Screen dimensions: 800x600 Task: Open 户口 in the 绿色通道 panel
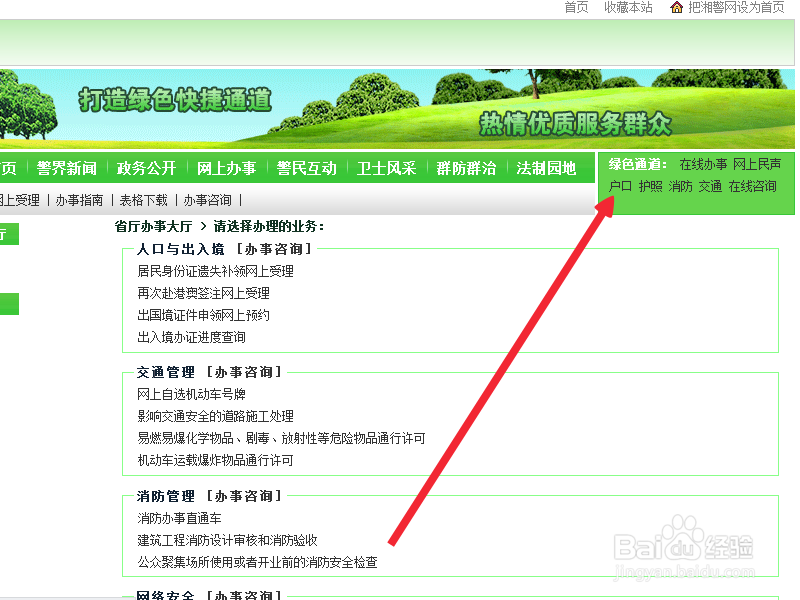[620, 185]
